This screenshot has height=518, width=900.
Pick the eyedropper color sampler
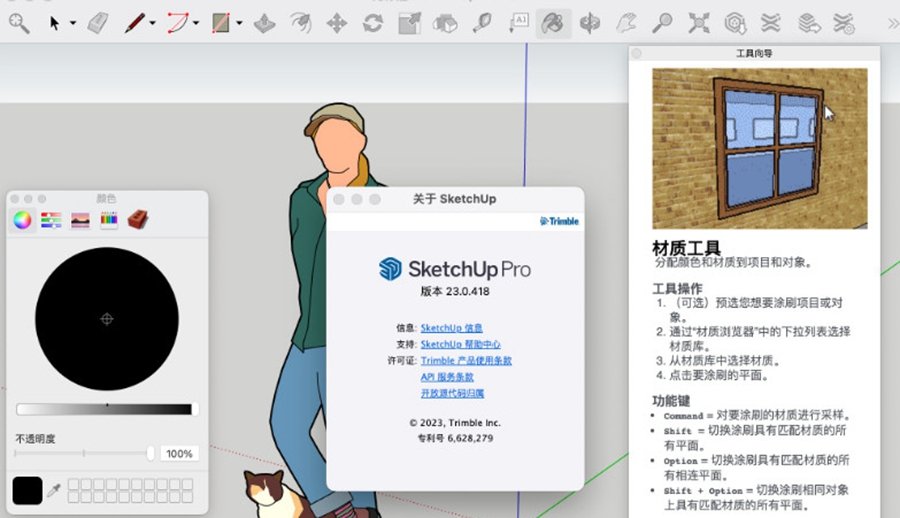[54, 490]
